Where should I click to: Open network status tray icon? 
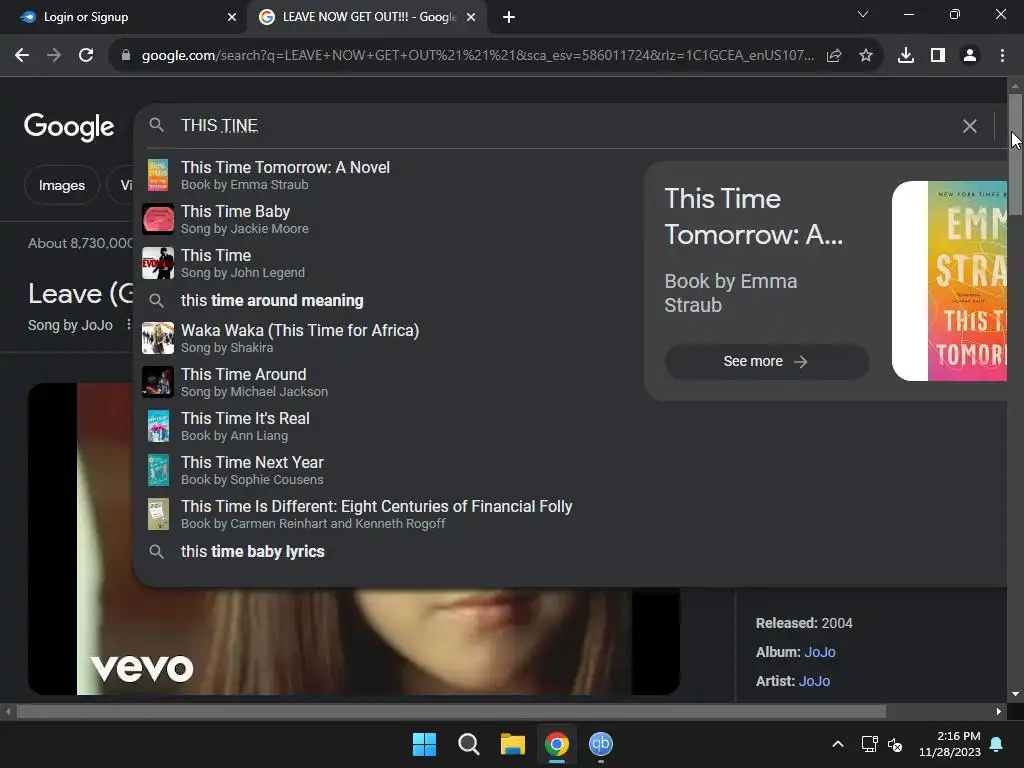coord(869,744)
